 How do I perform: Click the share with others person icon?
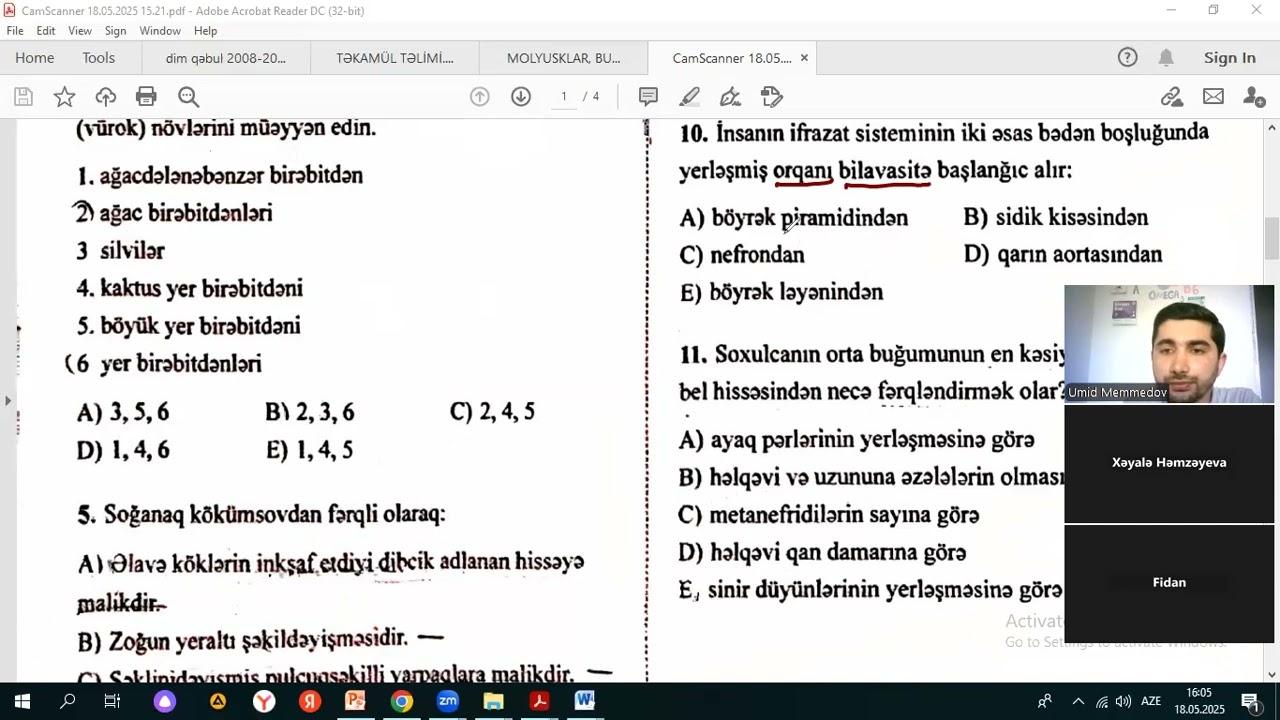point(1254,97)
